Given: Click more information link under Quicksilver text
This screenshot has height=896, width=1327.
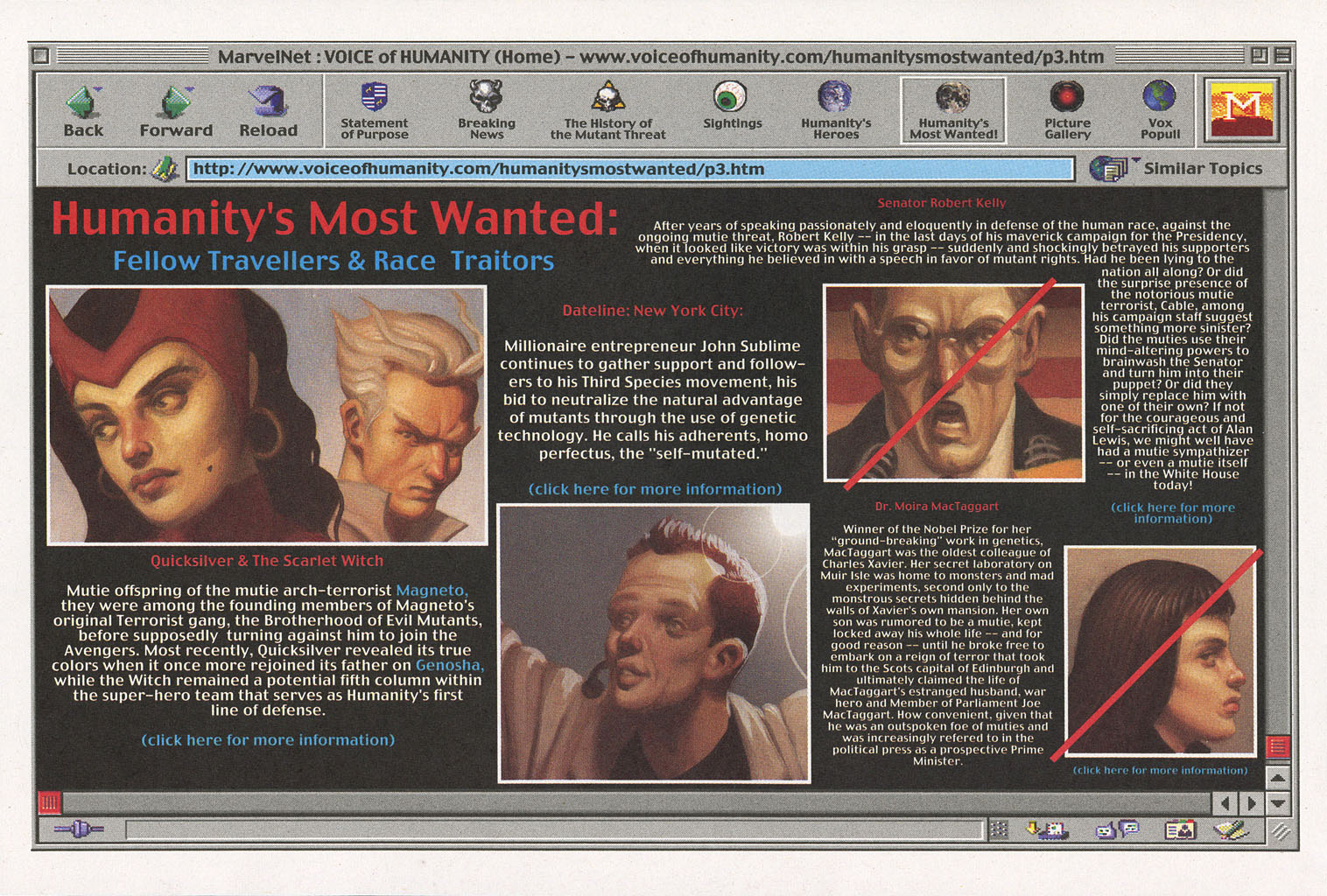Looking at the screenshot, I should [x=268, y=740].
